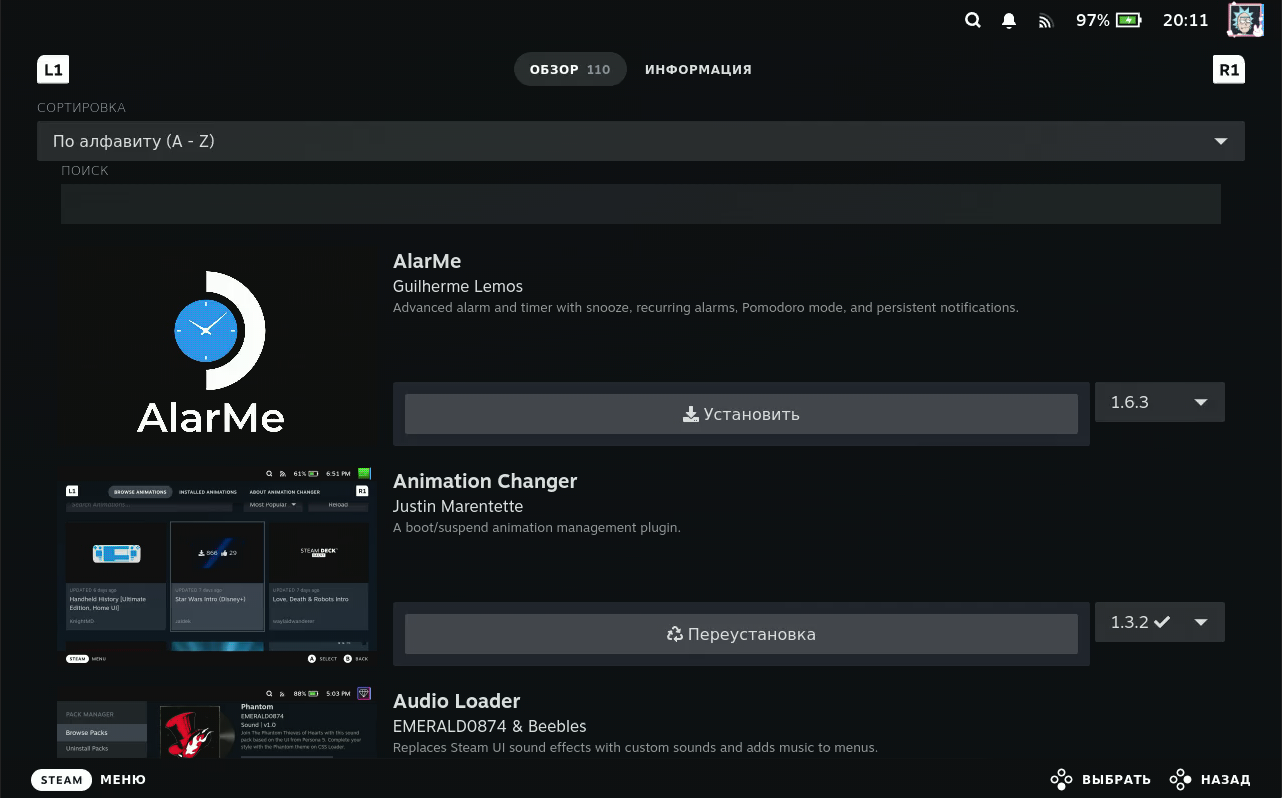This screenshot has width=1282, height=798.
Task: Check the battery indicator icon
Action: [x=1129, y=20]
